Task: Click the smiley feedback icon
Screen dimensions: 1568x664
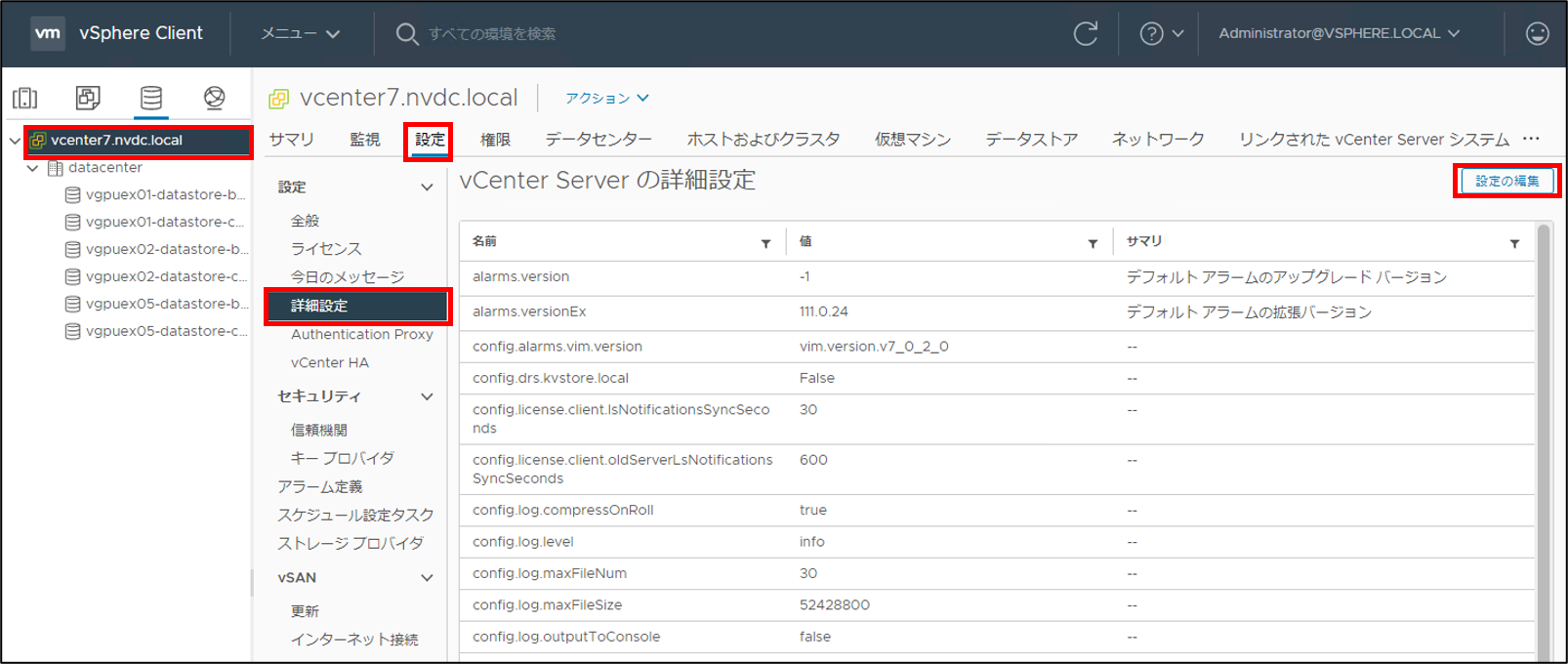Action: tap(1538, 33)
